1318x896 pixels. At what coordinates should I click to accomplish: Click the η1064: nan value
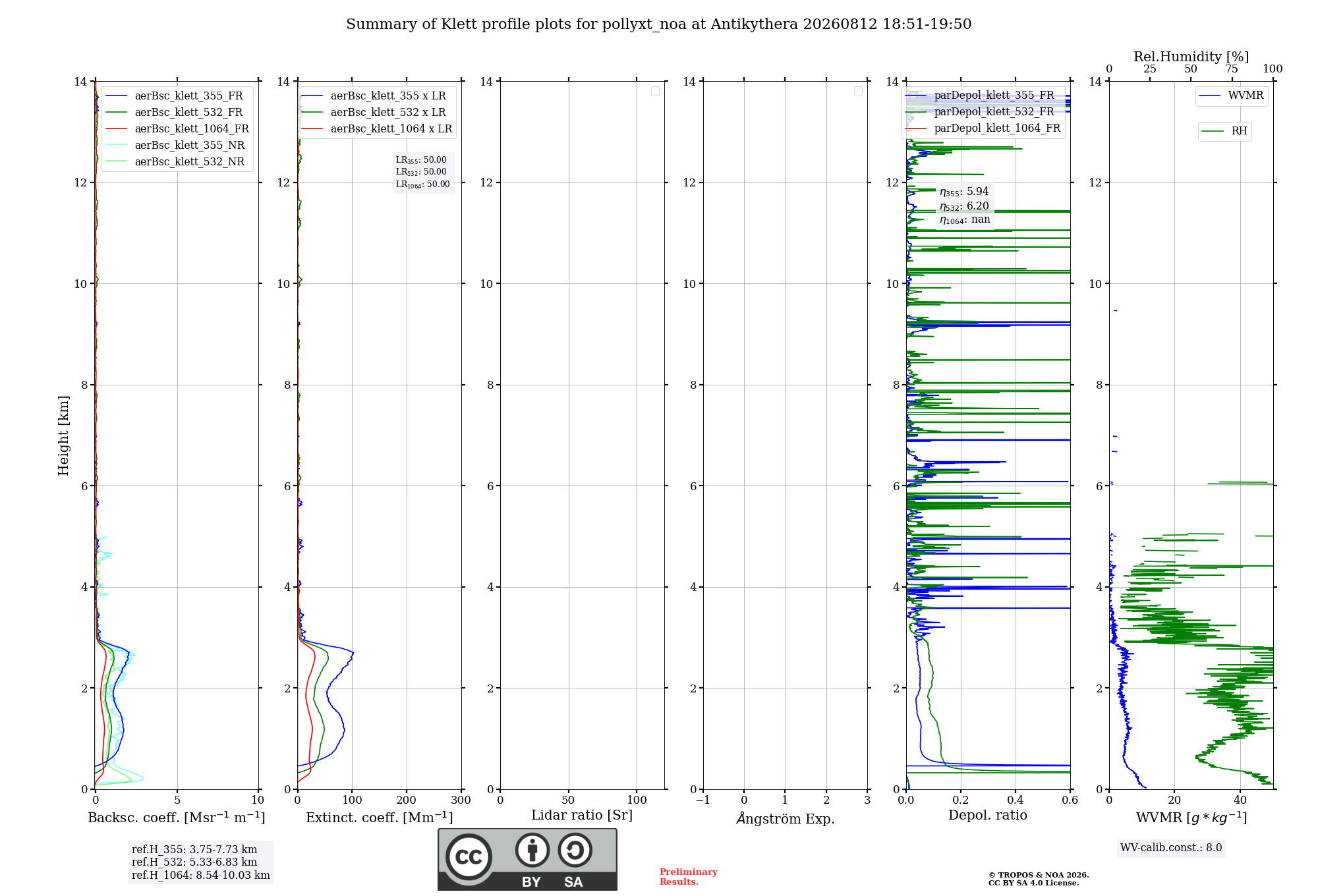coord(965,220)
